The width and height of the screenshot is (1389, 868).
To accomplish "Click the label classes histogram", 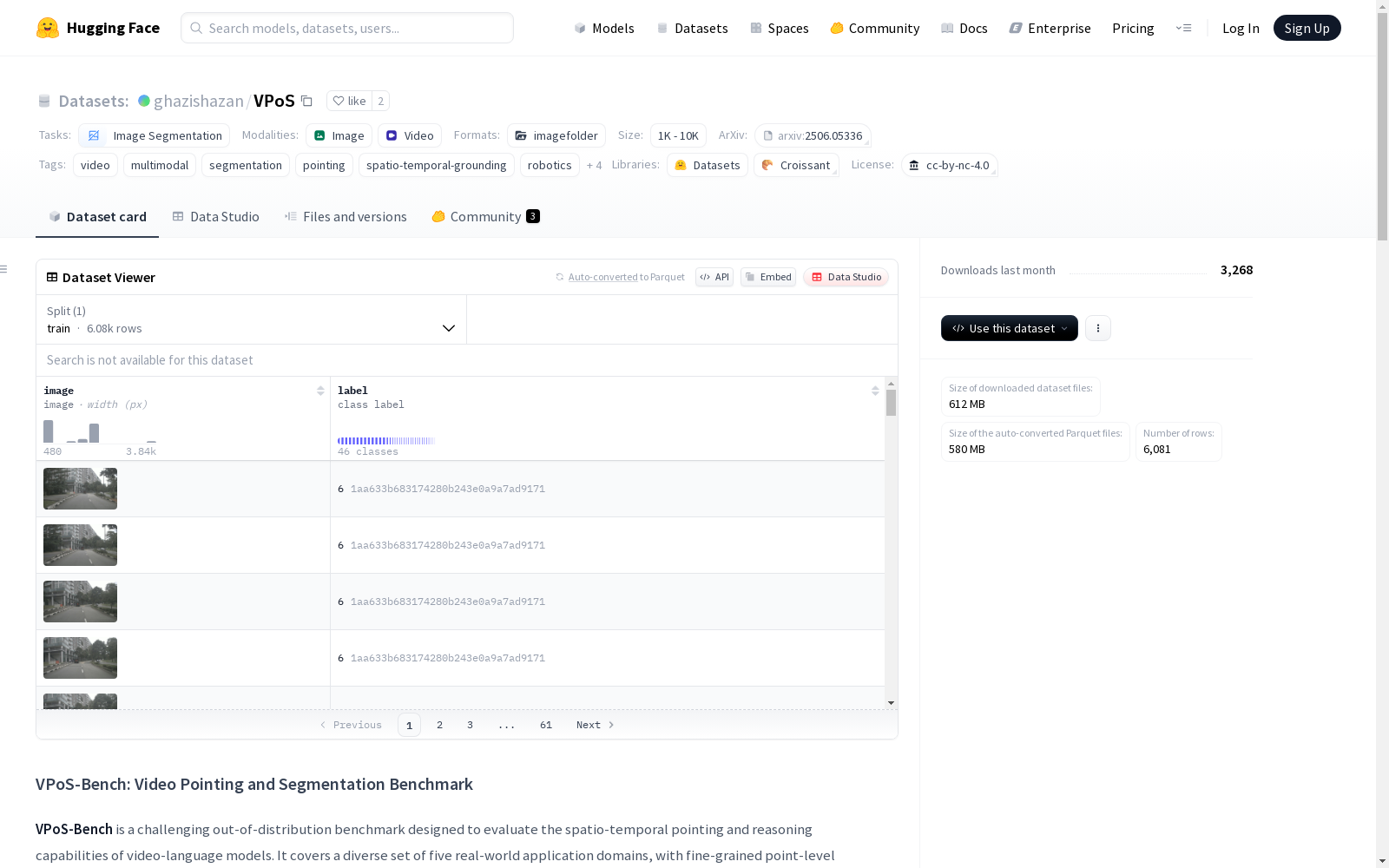I will coord(386,441).
